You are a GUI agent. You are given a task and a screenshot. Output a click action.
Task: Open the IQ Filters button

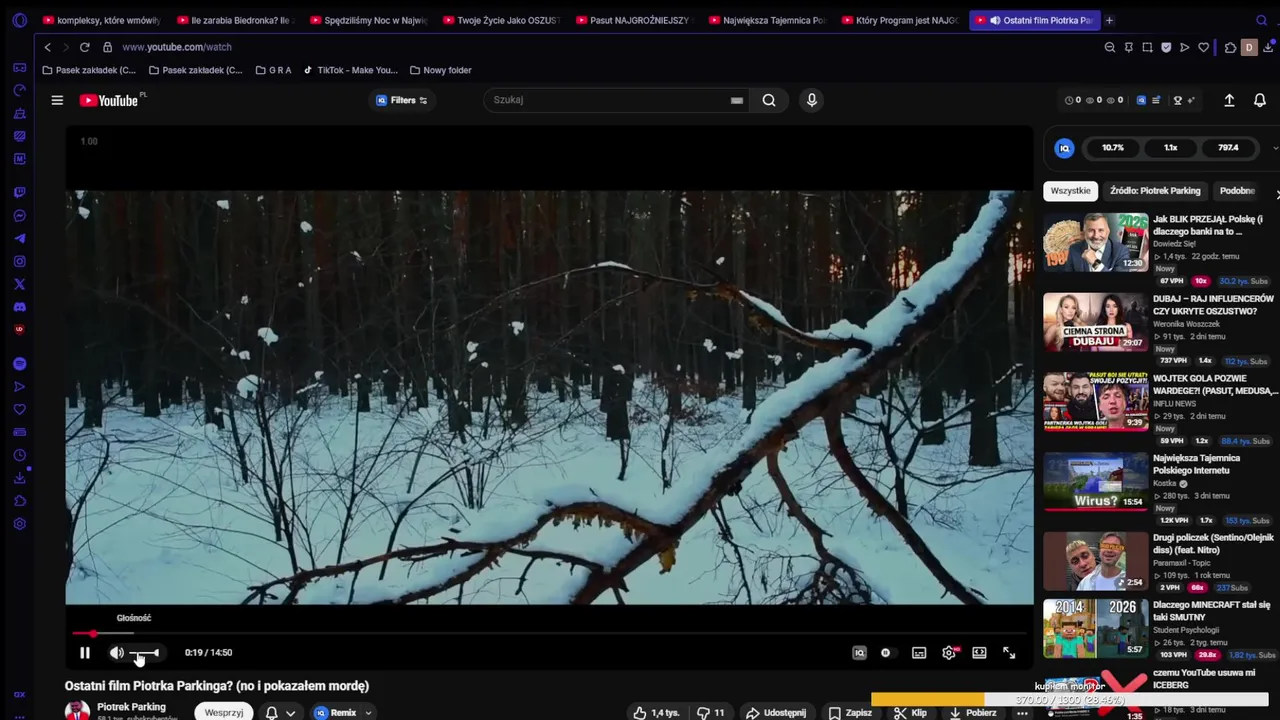(x=402, y=100)
